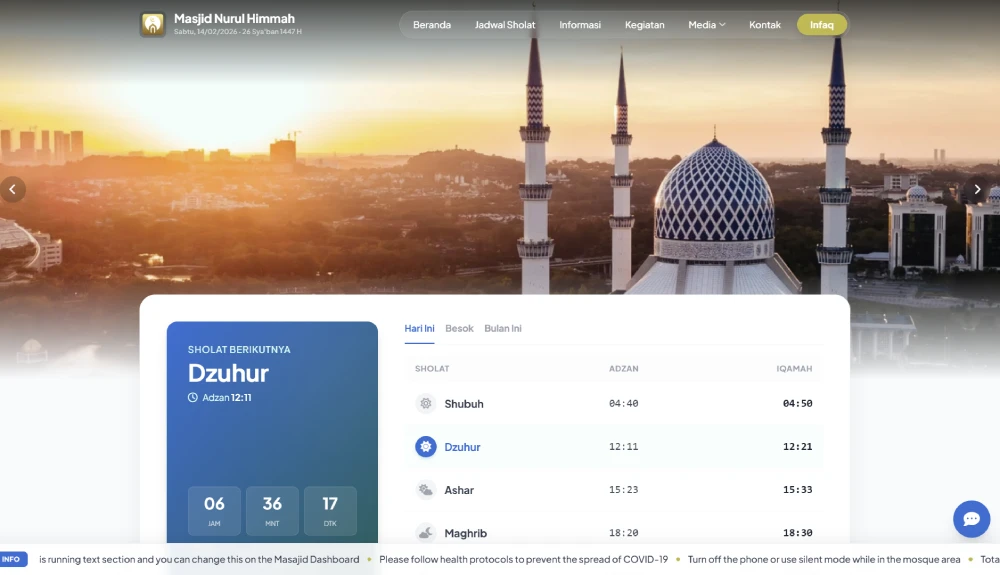1000x575 pixels.
Task: Select the Hari Ini tab
Action: point(419,329)
